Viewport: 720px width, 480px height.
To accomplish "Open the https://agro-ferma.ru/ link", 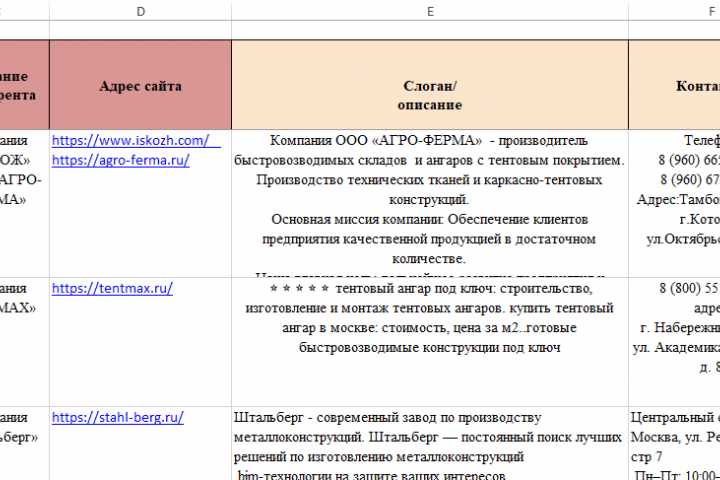I will pyautogui.click(x=121, y=160).
